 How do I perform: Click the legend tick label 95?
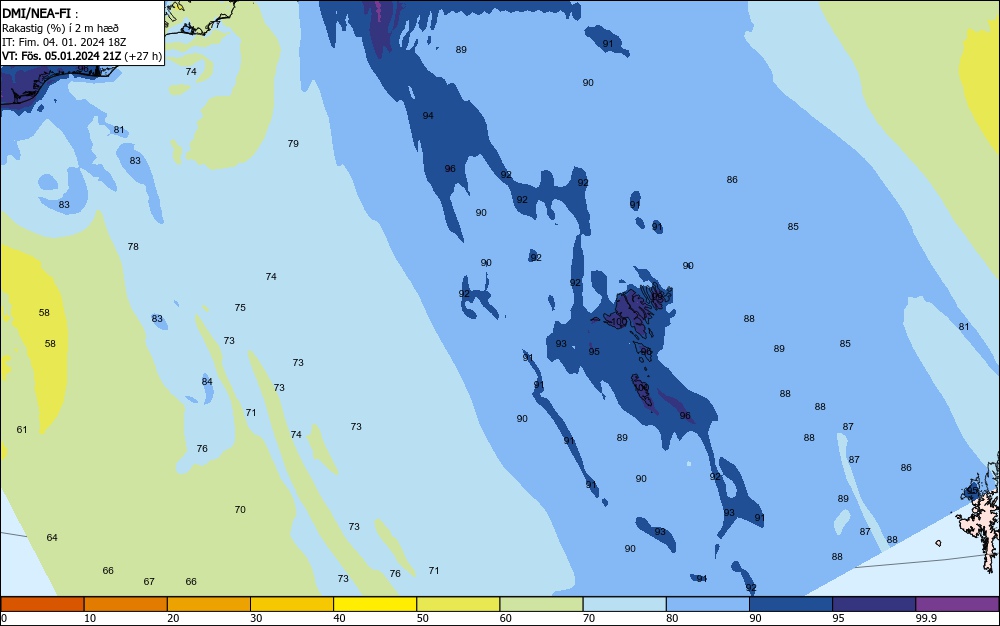[x=838, y=618]
